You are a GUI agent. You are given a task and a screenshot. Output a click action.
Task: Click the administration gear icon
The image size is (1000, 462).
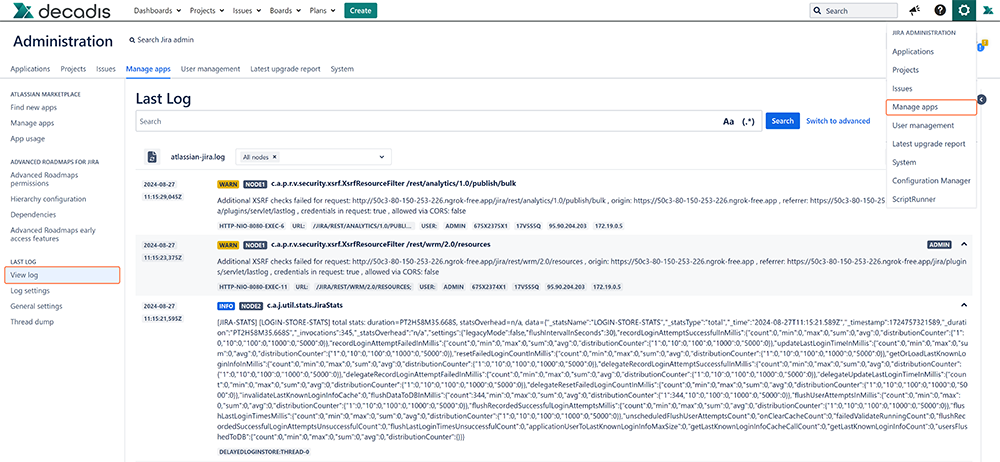point(963,11)
